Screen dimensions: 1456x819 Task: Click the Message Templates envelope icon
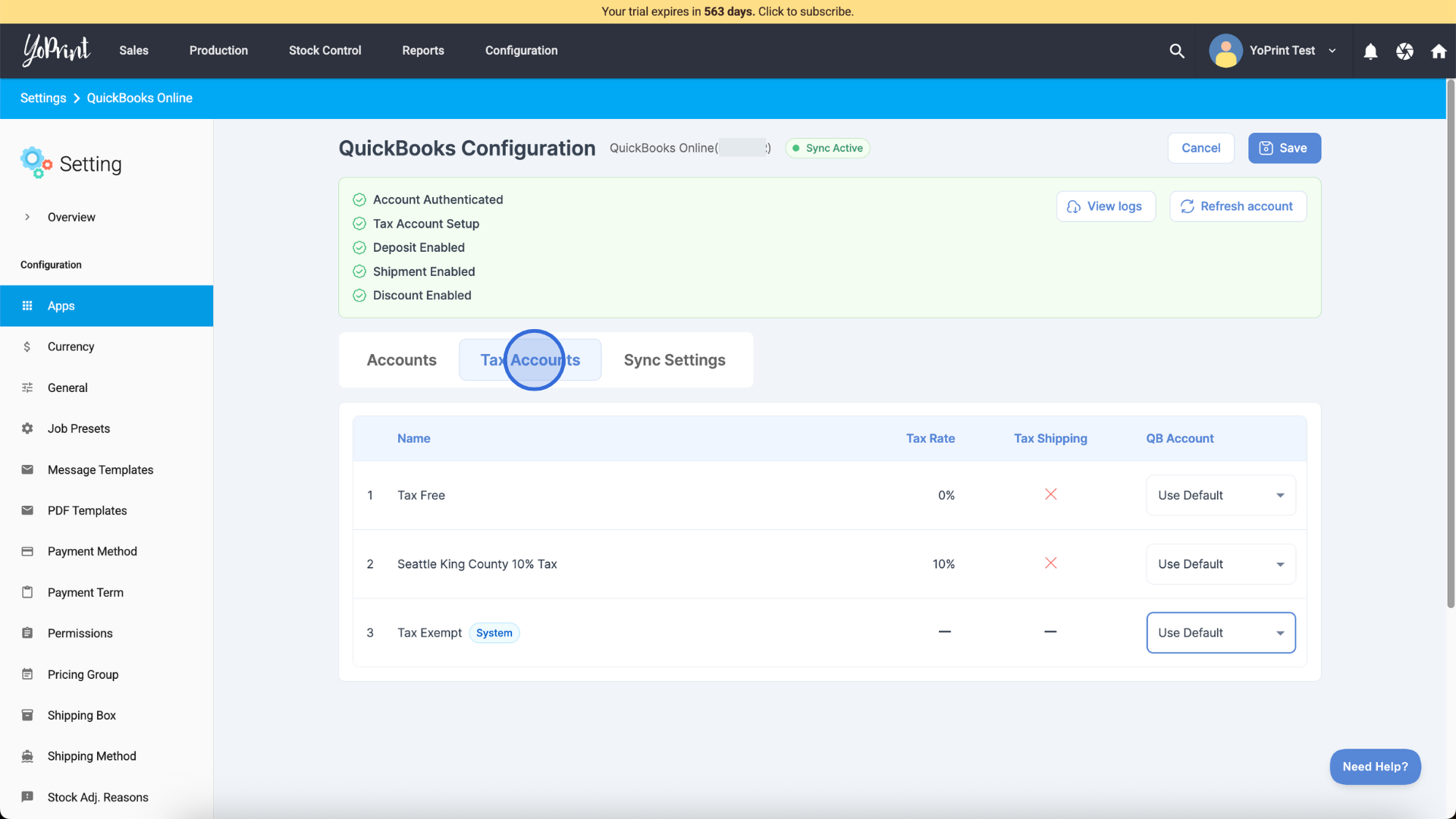27,469
